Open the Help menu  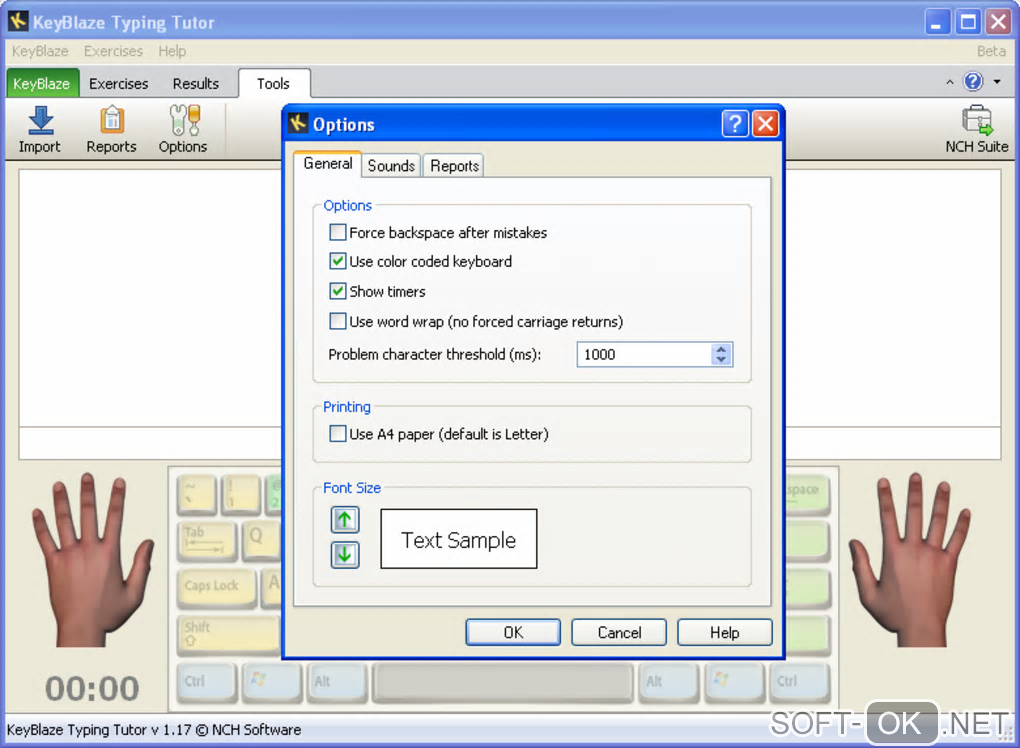coord(172,51)
